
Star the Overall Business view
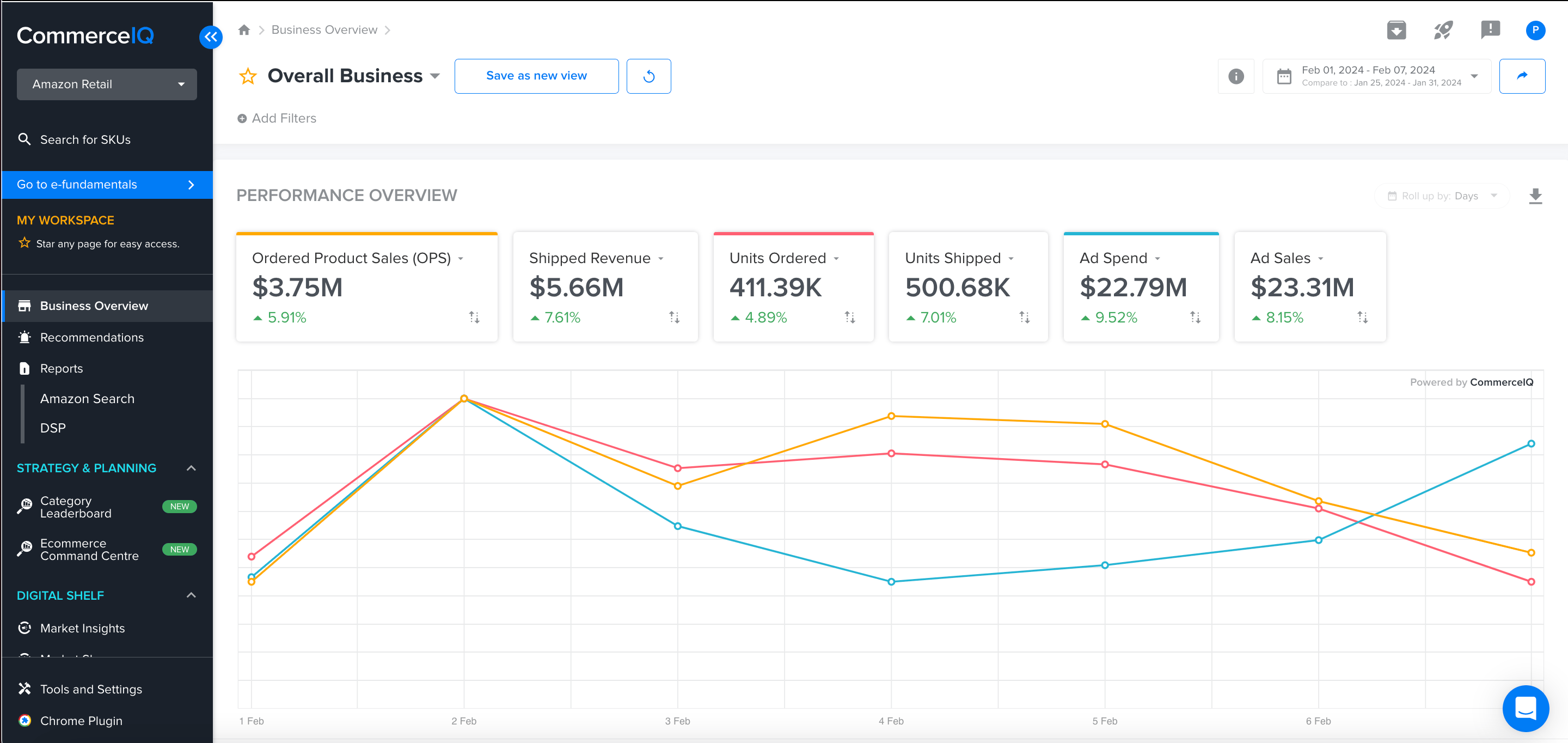(x=248, y=76)
